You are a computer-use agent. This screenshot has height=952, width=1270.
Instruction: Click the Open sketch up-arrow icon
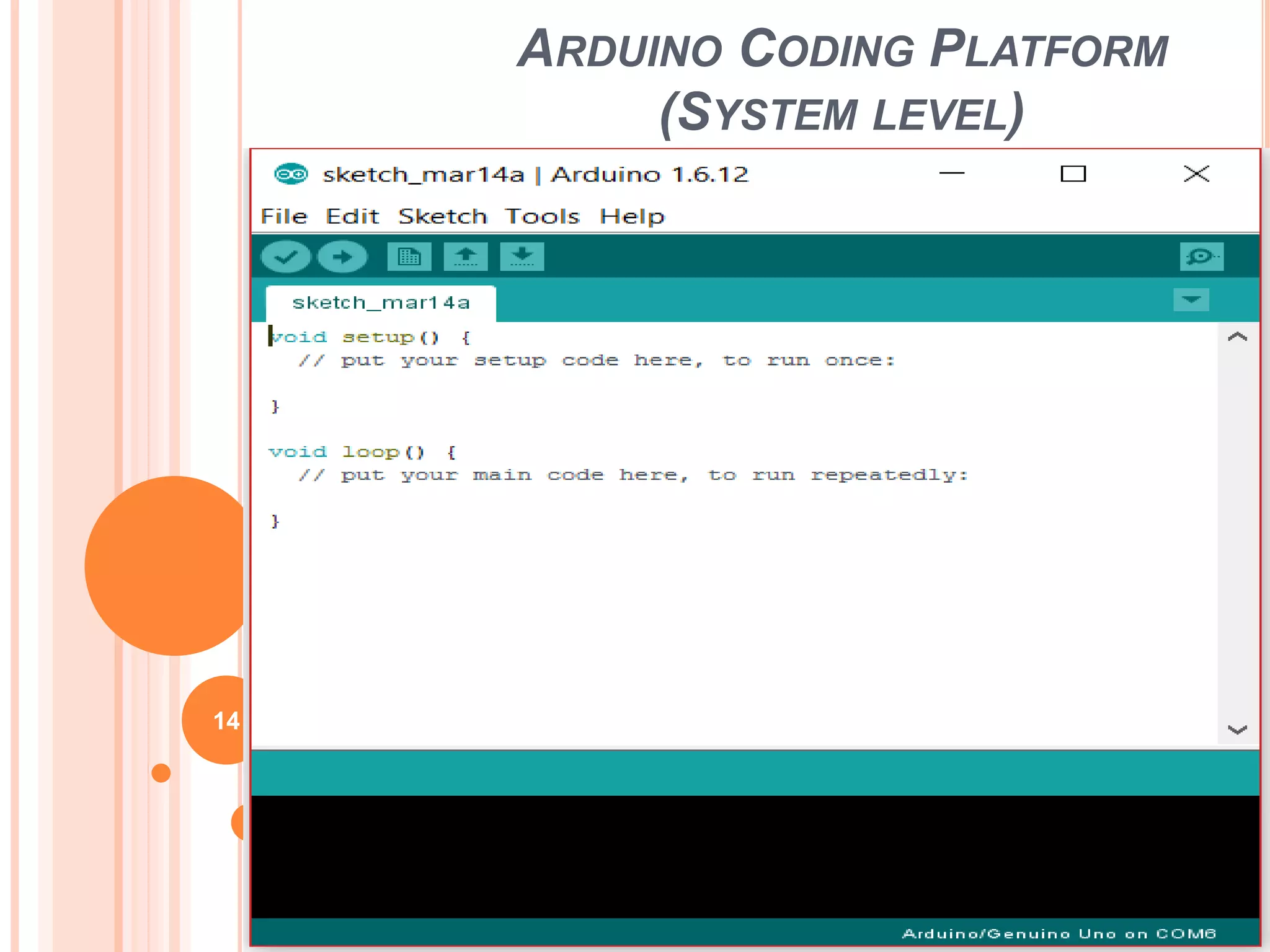click(x=466, y=257)
